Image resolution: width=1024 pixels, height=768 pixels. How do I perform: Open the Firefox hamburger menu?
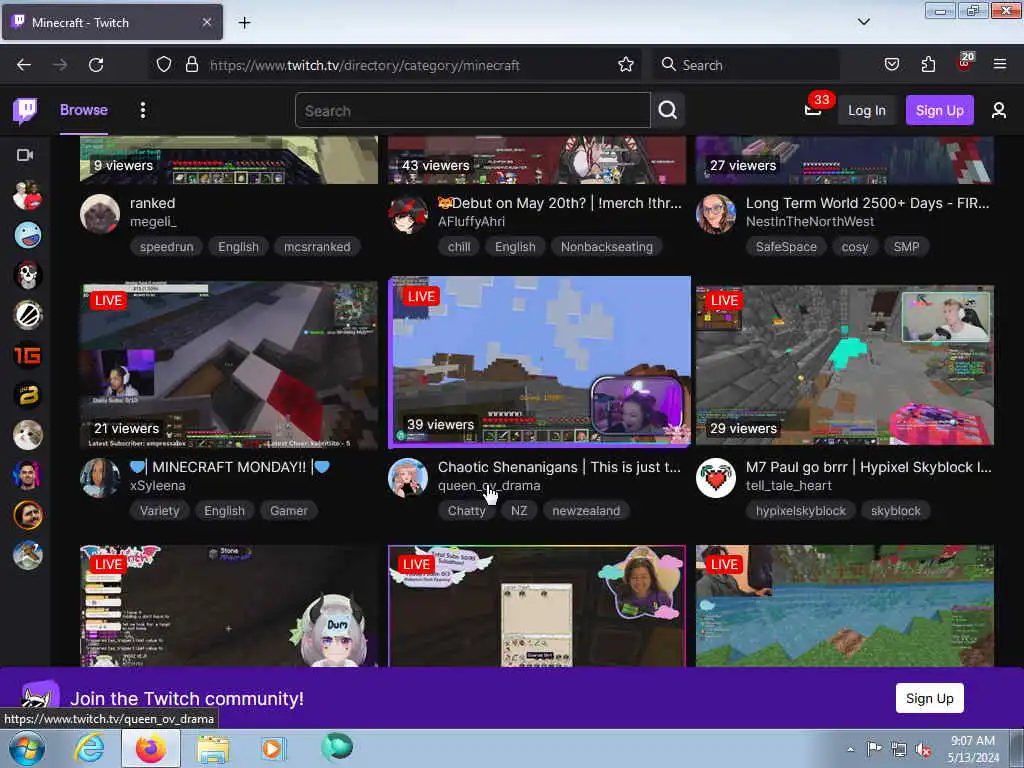(x=1000, y=65)
